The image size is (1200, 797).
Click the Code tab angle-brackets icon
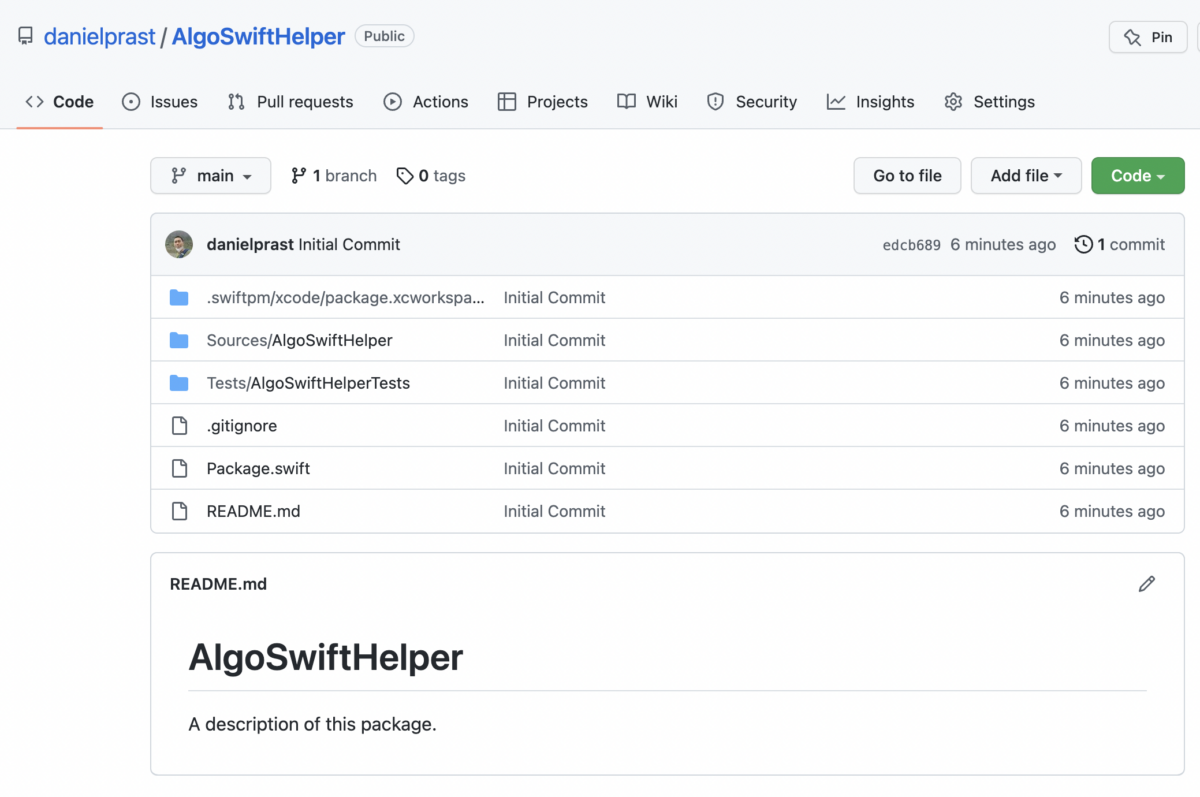tap(35, 102)
